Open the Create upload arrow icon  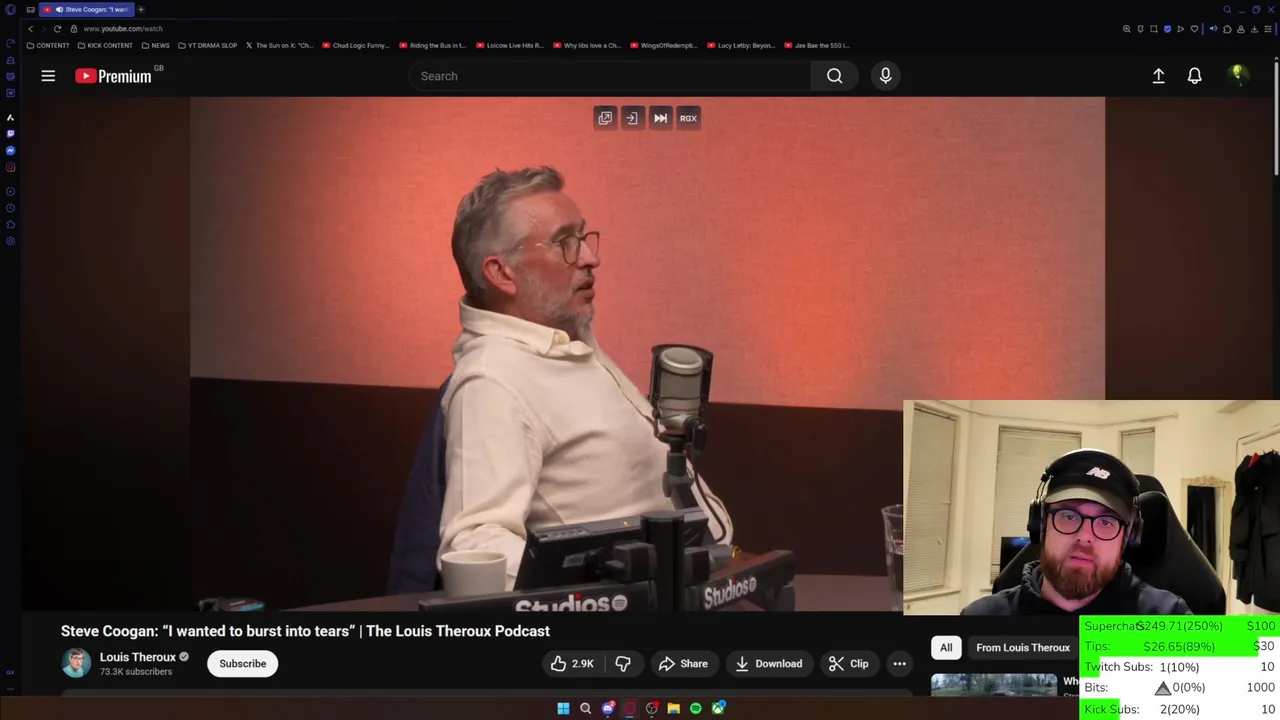click(1158, 76)
